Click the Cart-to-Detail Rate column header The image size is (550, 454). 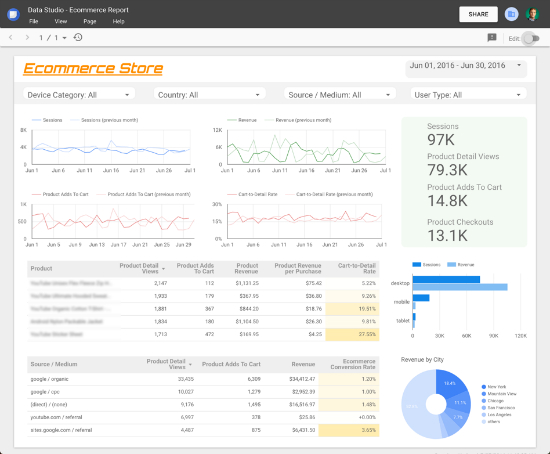tap(357, 268)
